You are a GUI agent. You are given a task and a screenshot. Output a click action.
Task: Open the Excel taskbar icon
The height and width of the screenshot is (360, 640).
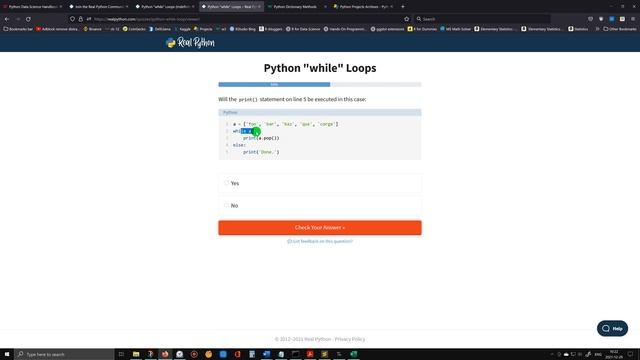click(x=353, y=354)
